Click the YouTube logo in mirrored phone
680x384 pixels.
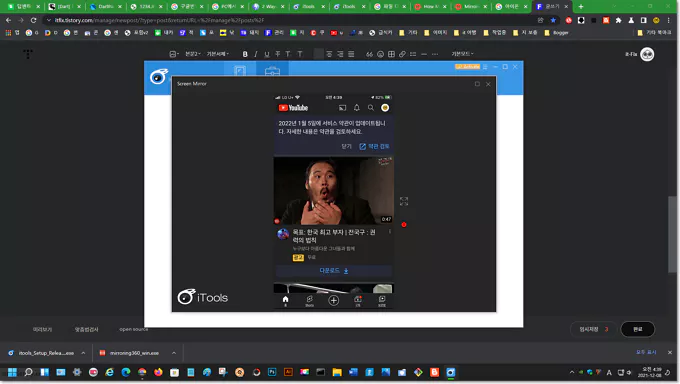pyautogui.click(x=293, y=108)
